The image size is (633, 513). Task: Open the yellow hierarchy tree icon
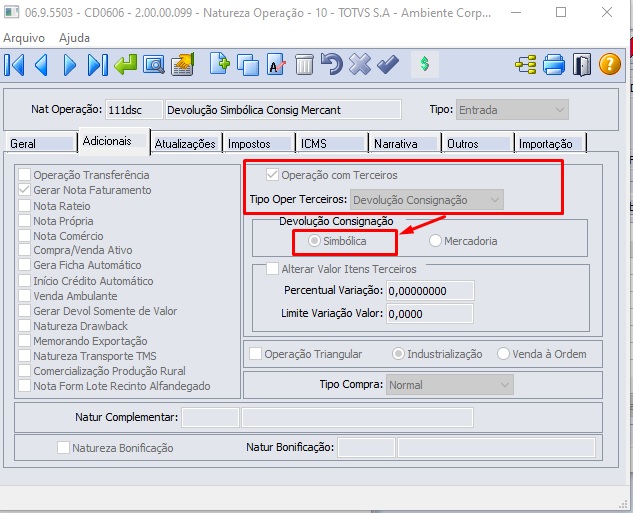tap(526, 65)
